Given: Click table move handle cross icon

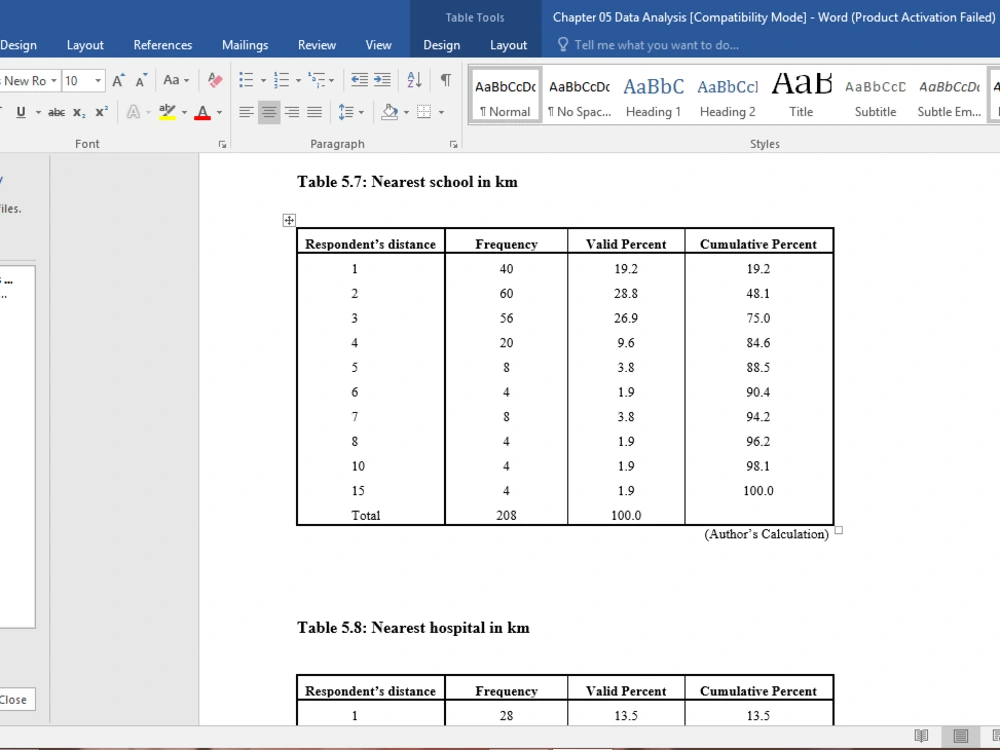Looking at the screenshot, I should tap(289, 220).
